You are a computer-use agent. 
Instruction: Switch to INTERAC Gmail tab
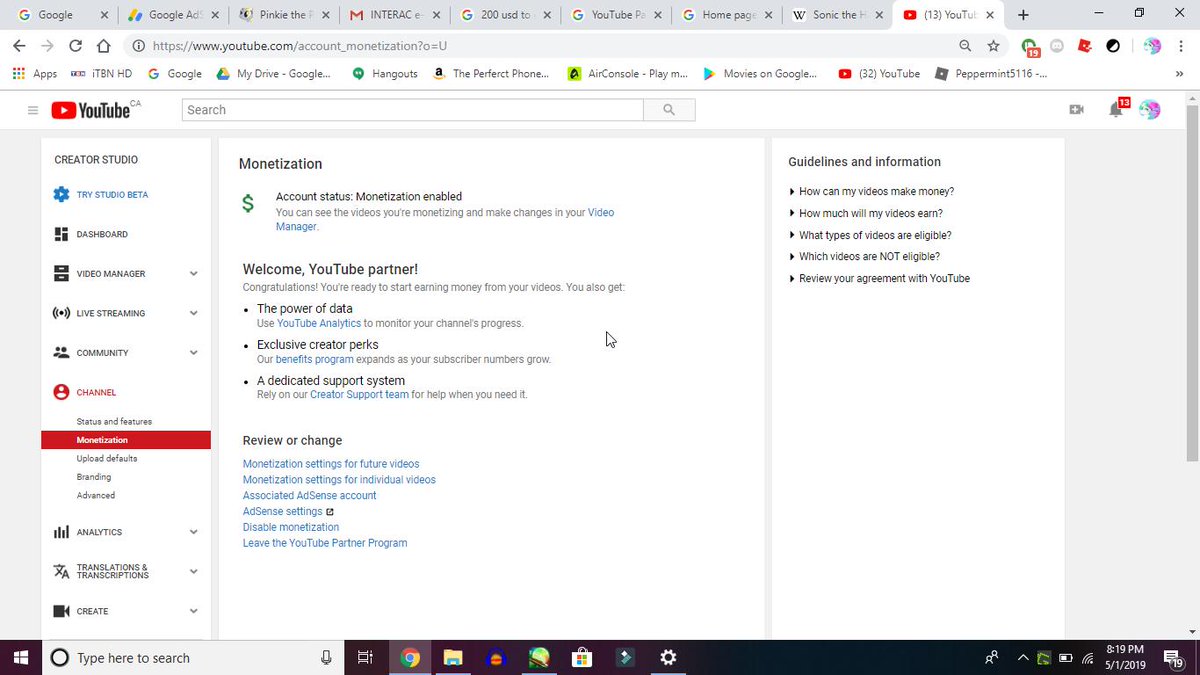click(393, 15)
